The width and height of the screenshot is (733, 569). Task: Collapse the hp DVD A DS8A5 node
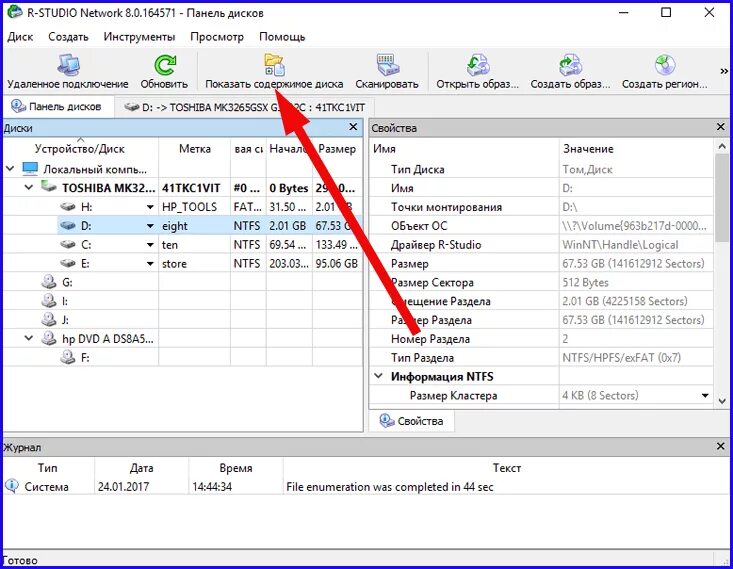29,338
